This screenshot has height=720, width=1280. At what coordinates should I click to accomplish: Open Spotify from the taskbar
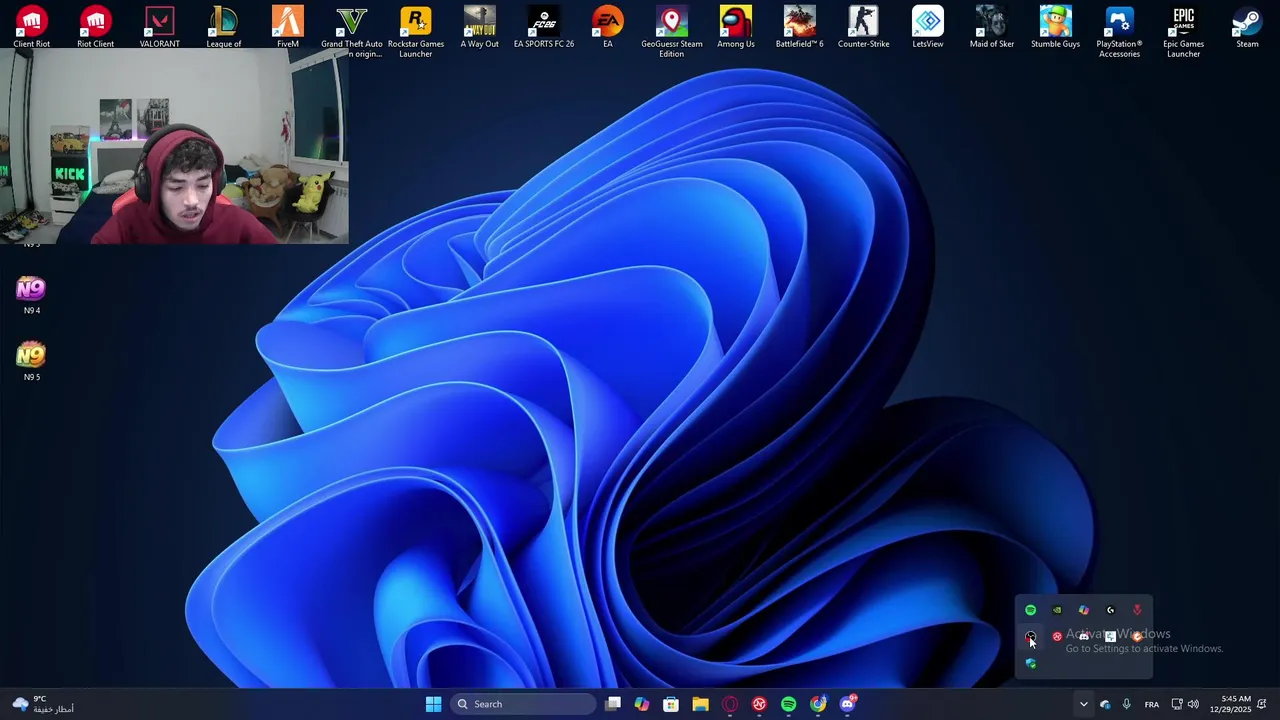789,704
